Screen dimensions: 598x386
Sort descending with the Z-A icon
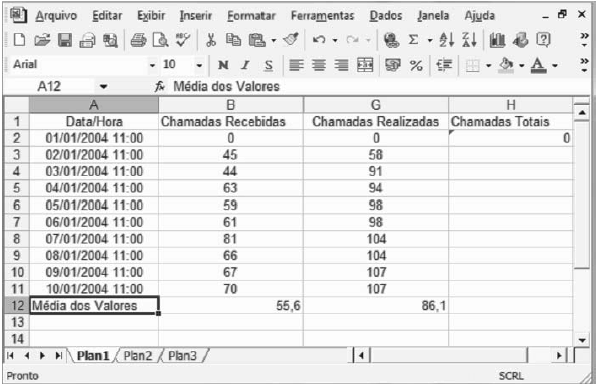(469, 40)
